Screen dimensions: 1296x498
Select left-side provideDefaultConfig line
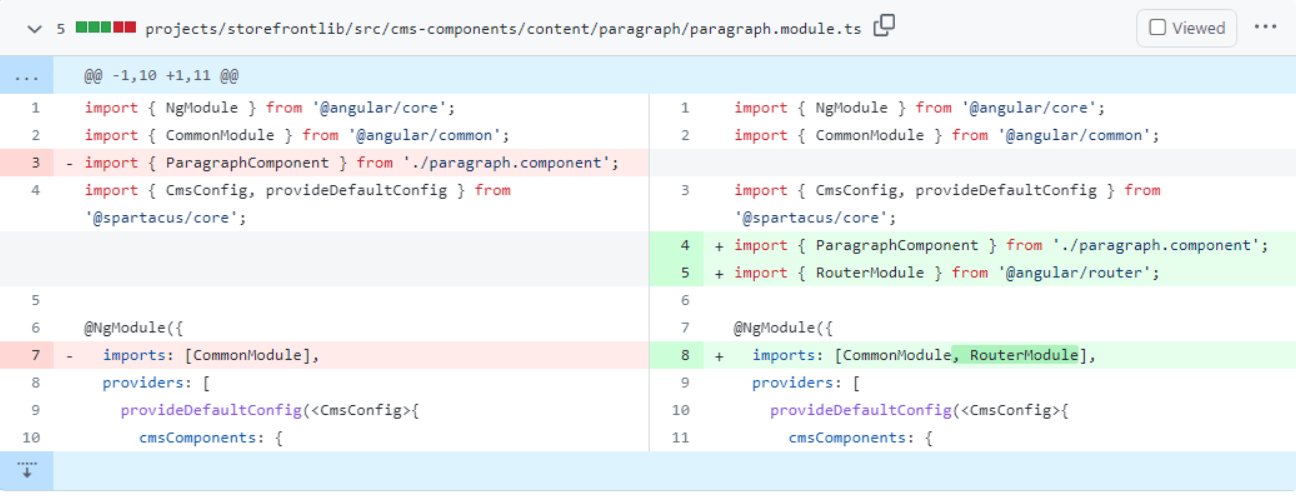tap(269, 410)
